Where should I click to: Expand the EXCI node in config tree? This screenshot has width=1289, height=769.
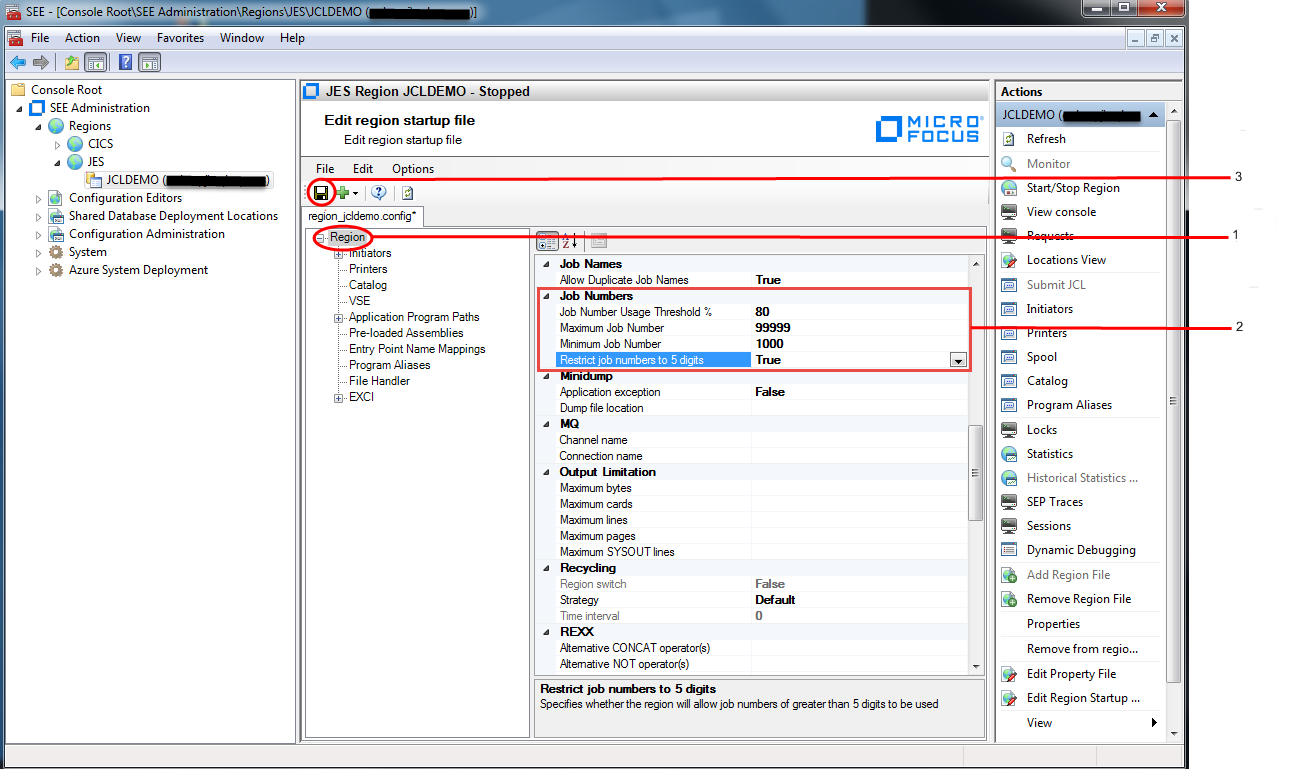(x=340, y=398)
